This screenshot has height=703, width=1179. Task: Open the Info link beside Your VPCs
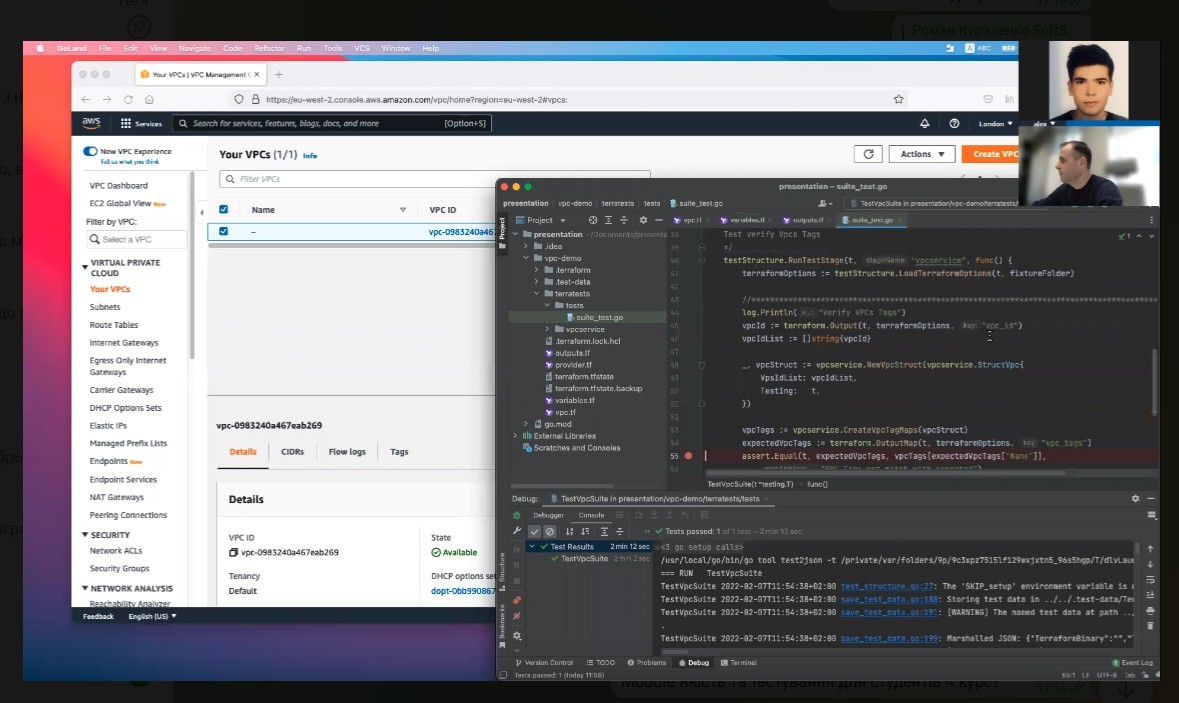coord(310,156)
